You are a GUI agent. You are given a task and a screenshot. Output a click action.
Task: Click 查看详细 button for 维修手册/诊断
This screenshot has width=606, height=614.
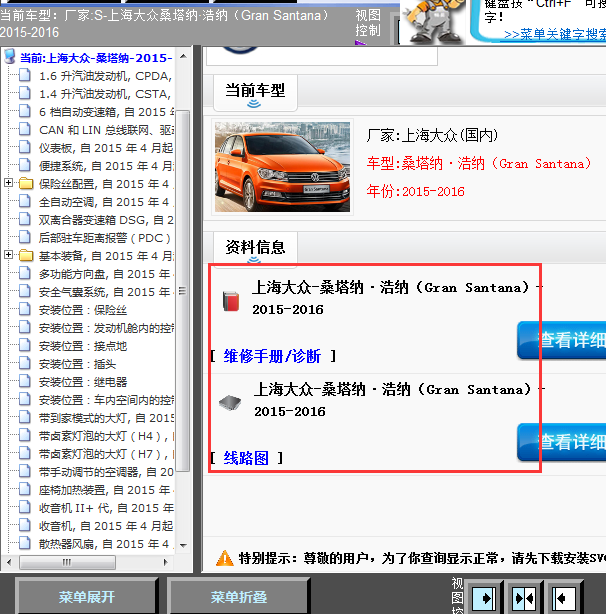coord(562,340)
